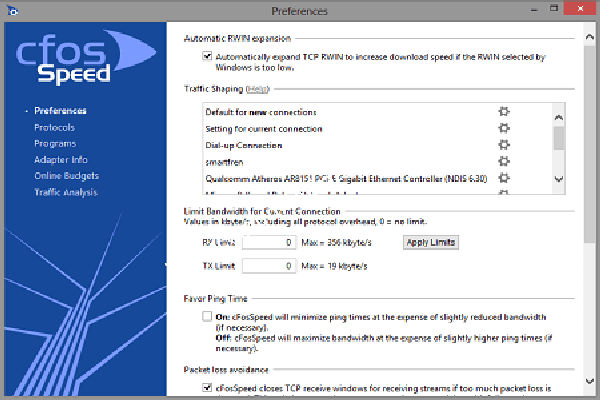Click the Traffic Shaping list scrollbar thumb
Screen dimensions: 600x400
point(559,138)
